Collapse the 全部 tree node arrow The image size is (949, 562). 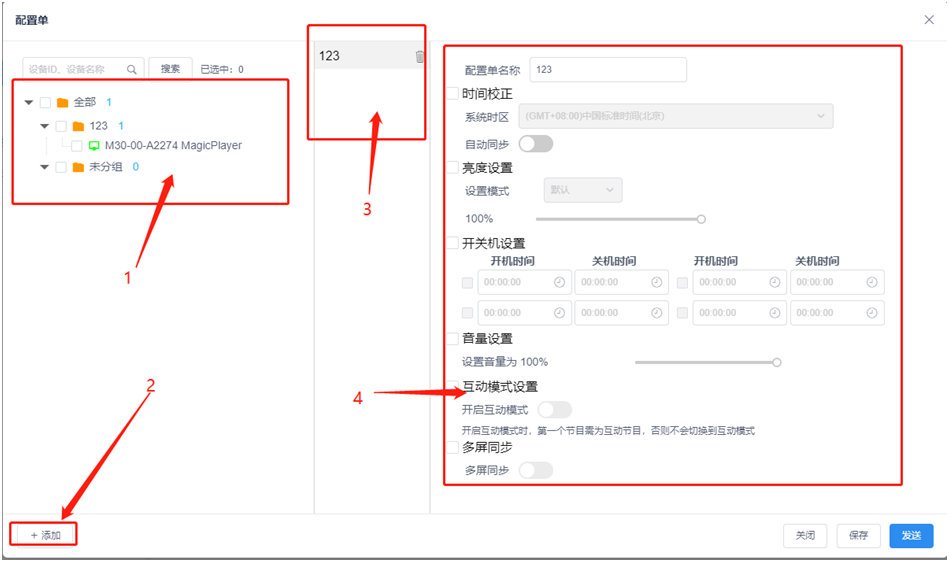[29, 103]
